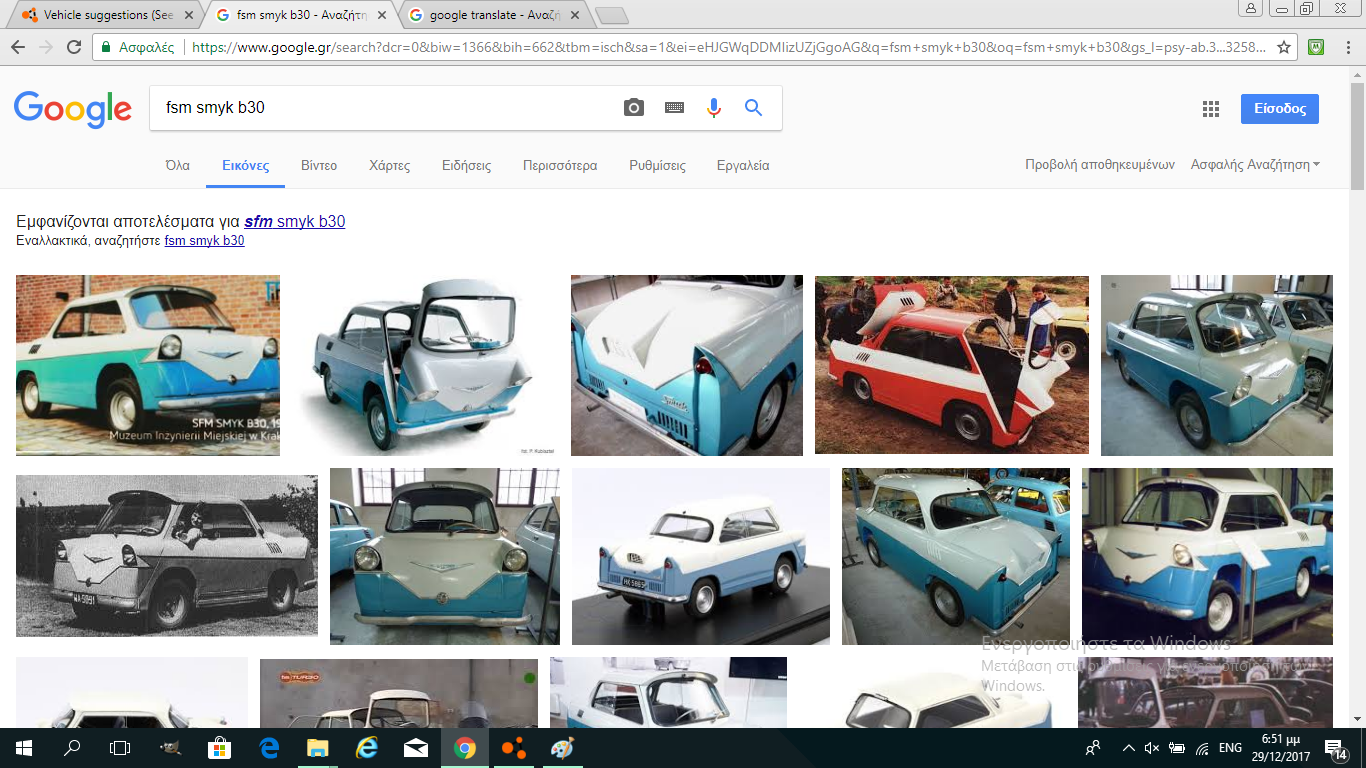Open Εργαλεία search tools
This screenshot has width=1366, height=768.
743,165
